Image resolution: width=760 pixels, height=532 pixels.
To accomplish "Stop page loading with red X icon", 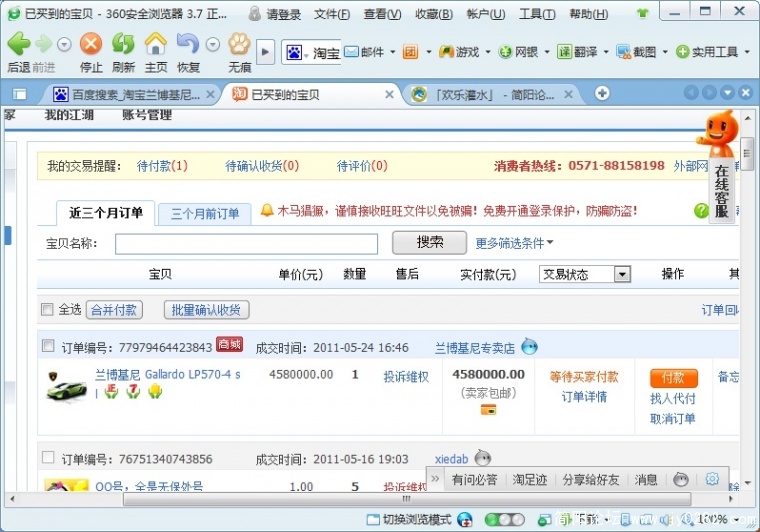I will pyautogui.click(x=91, y=44).
